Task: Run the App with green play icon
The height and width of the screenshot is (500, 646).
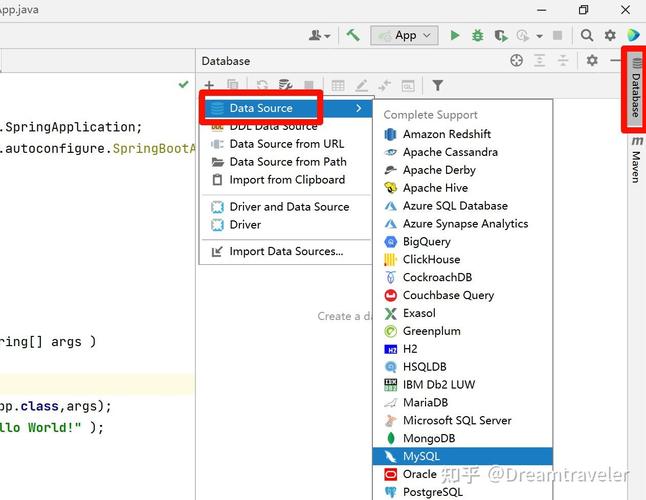Action: coord(455,35)
